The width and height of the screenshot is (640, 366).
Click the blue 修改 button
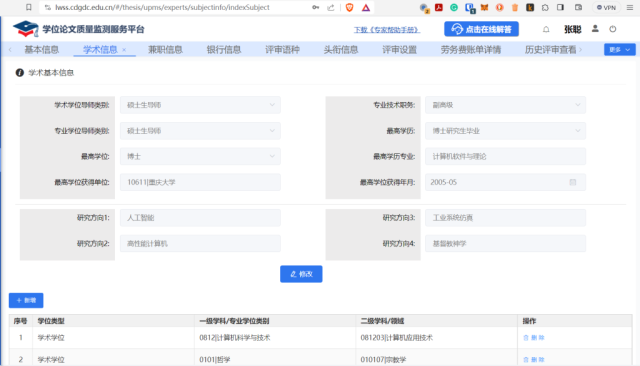point(301,274)
